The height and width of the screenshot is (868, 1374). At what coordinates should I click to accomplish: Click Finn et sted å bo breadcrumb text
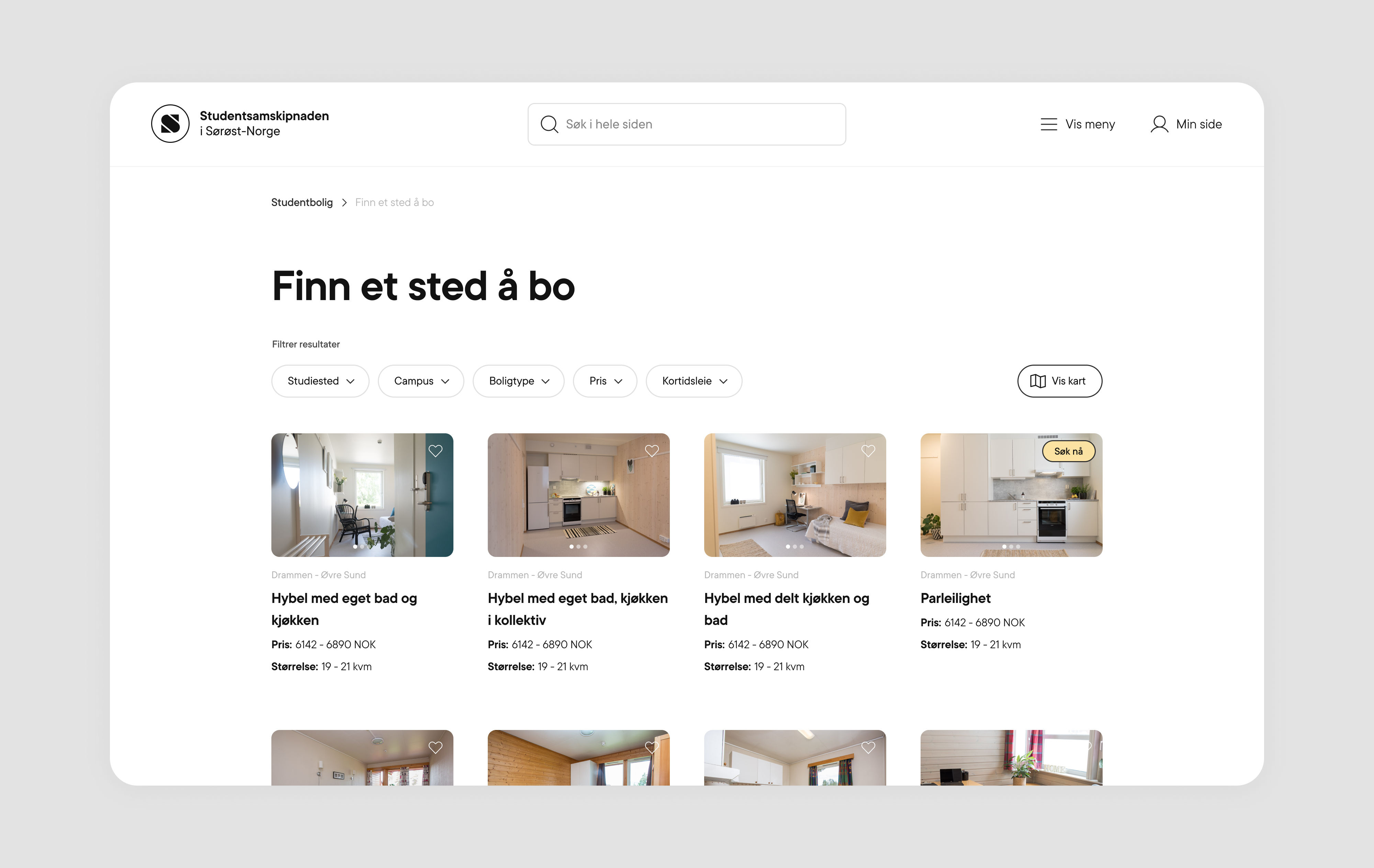394,203
